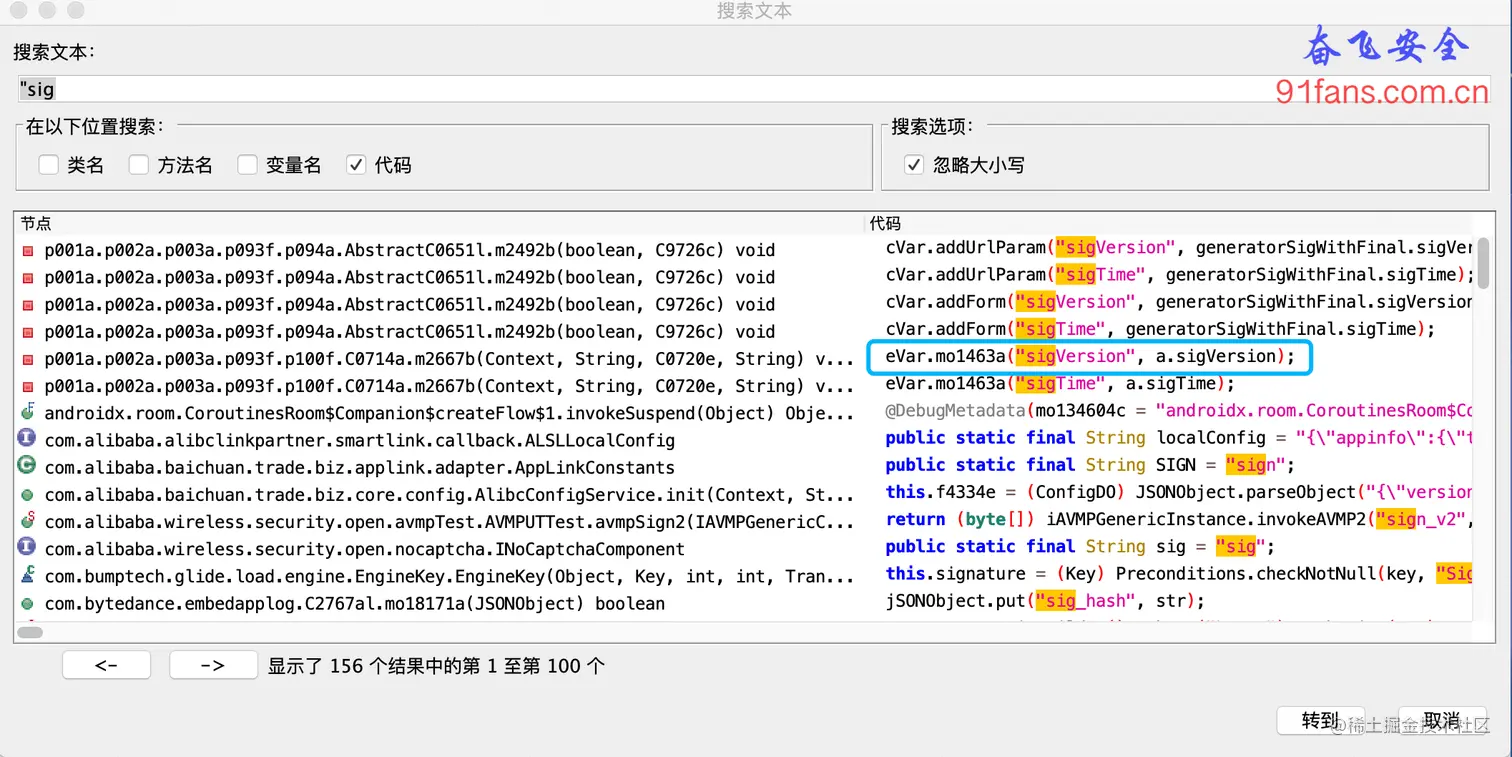This screenshot has width=1512, height=757.
Task: Click the icon beside androidx.room.CoroutinesRoom invokeSuspend
Action: [27, 412]
